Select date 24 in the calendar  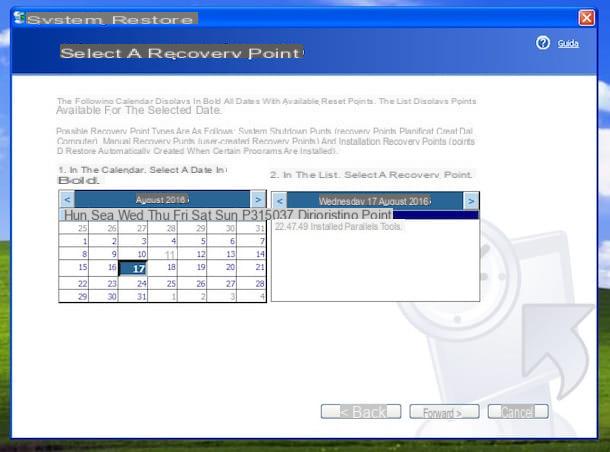[x=133, y=283]
